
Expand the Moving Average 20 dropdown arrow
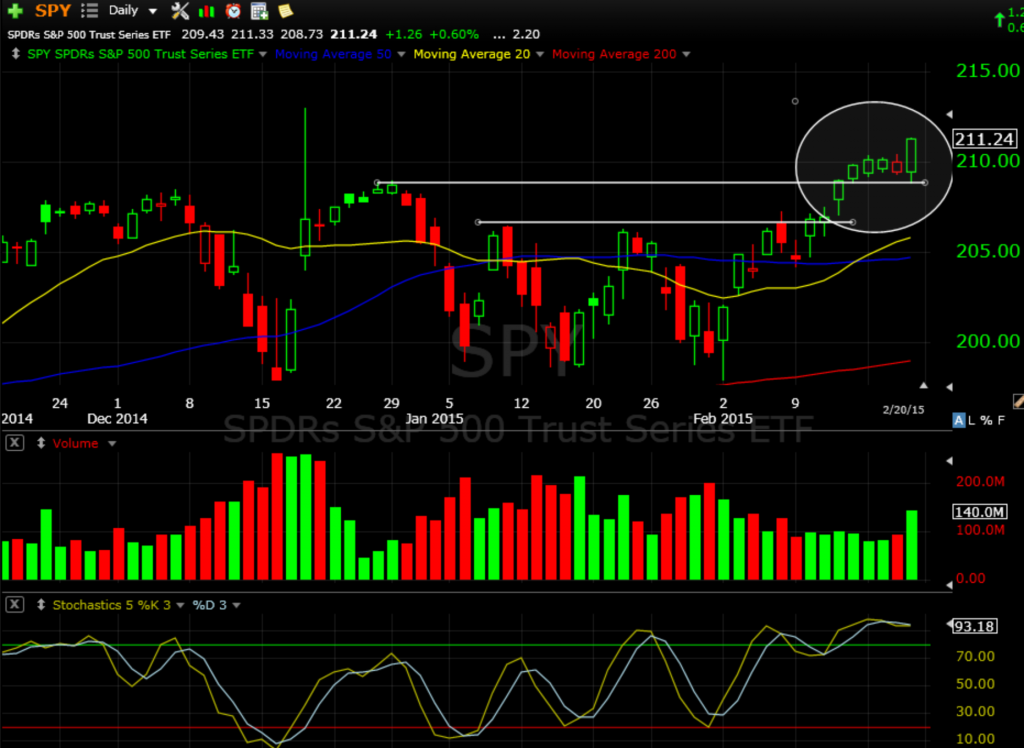[539, 54]
